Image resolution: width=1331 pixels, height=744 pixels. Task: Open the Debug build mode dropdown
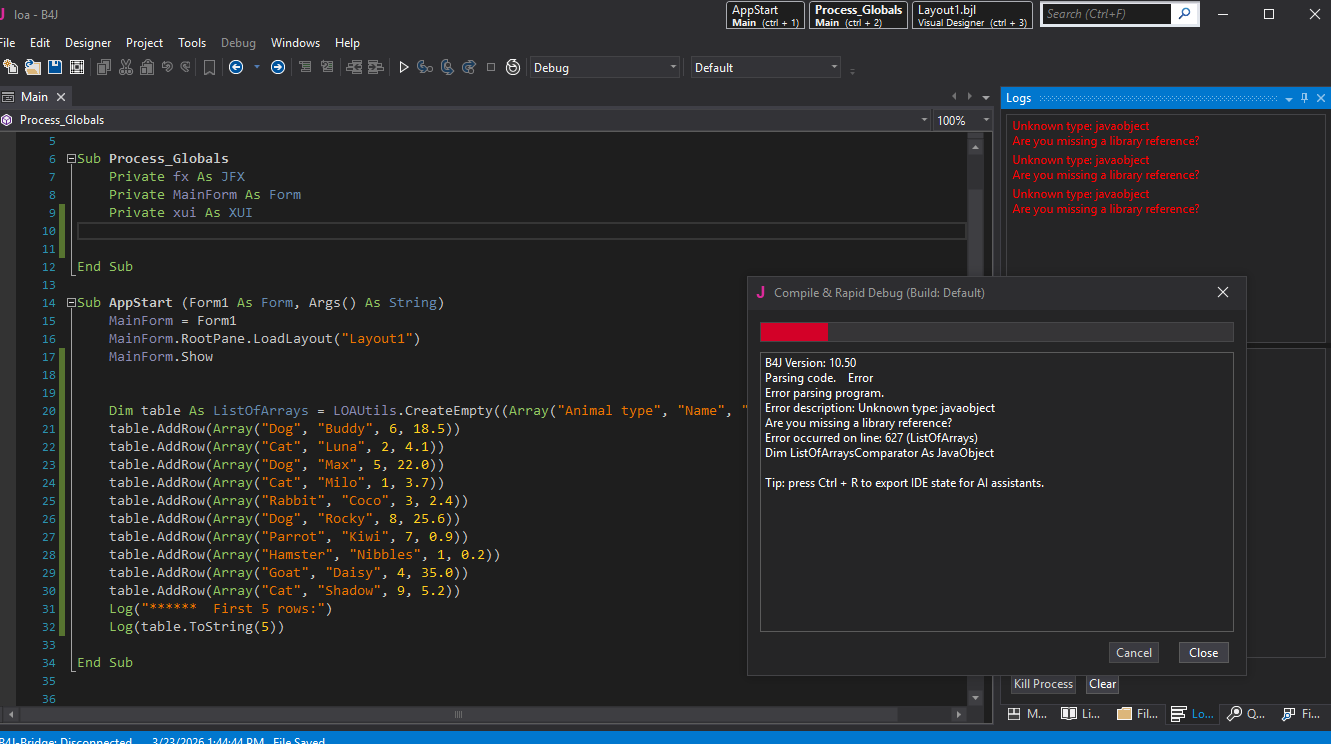pyautogui.click(x=604, y=67)
